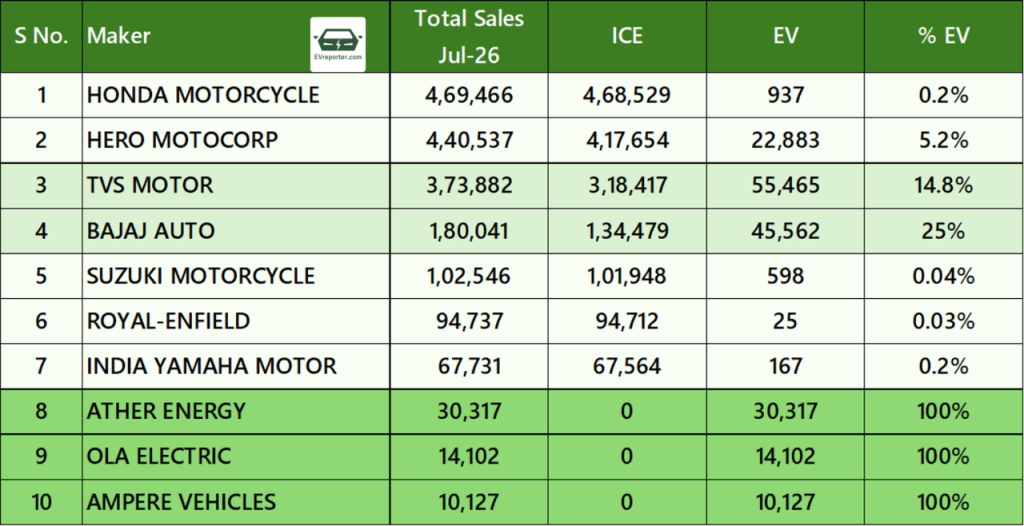The height and width of the screenshot is (526, 1024).
Task: Select the INDIA YAMAHA MOTOR cell
Action: 236,366
